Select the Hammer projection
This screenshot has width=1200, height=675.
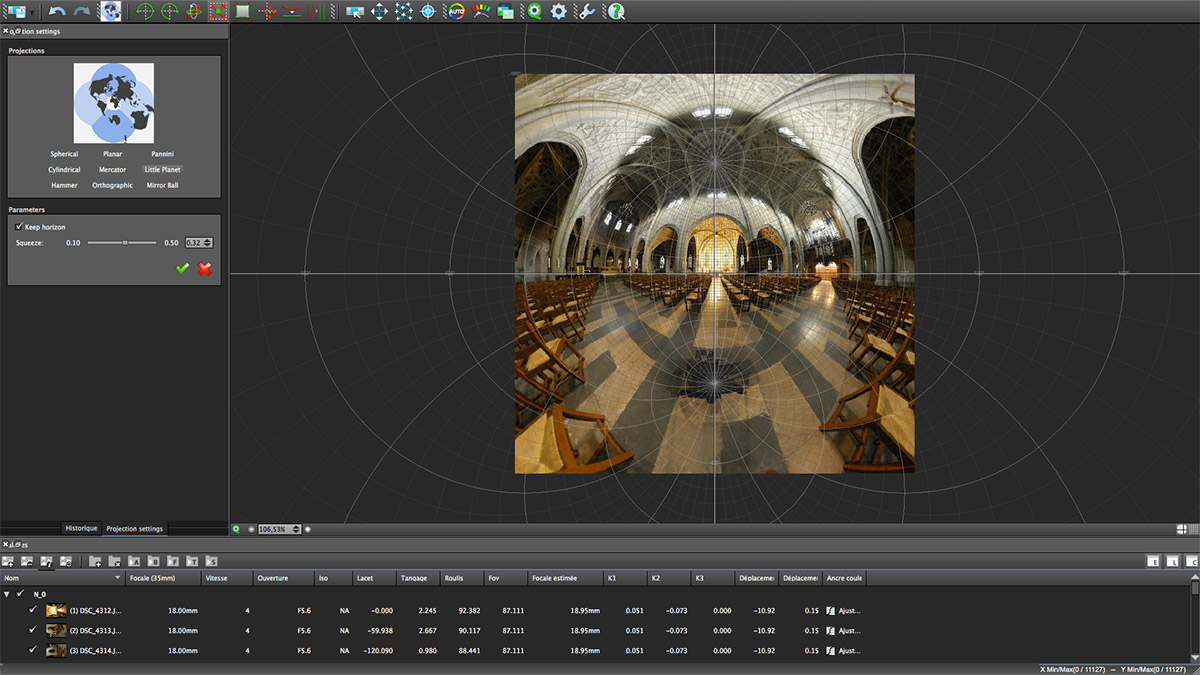point(64,185)
